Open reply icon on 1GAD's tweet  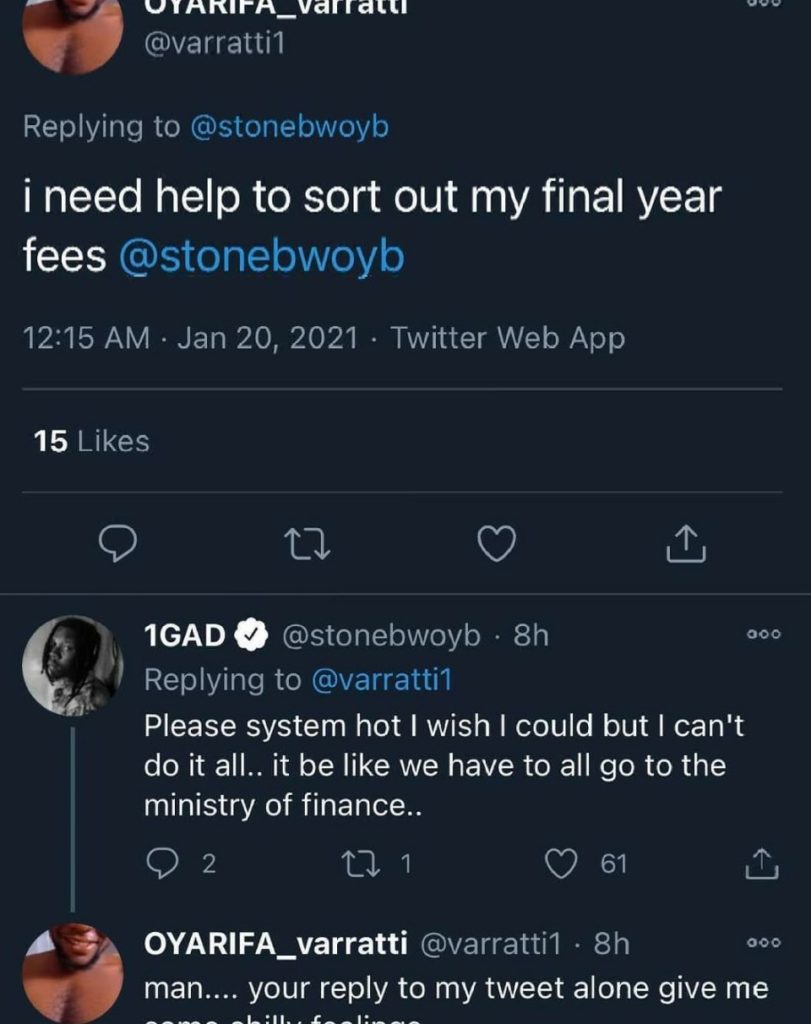pos(161,863)
